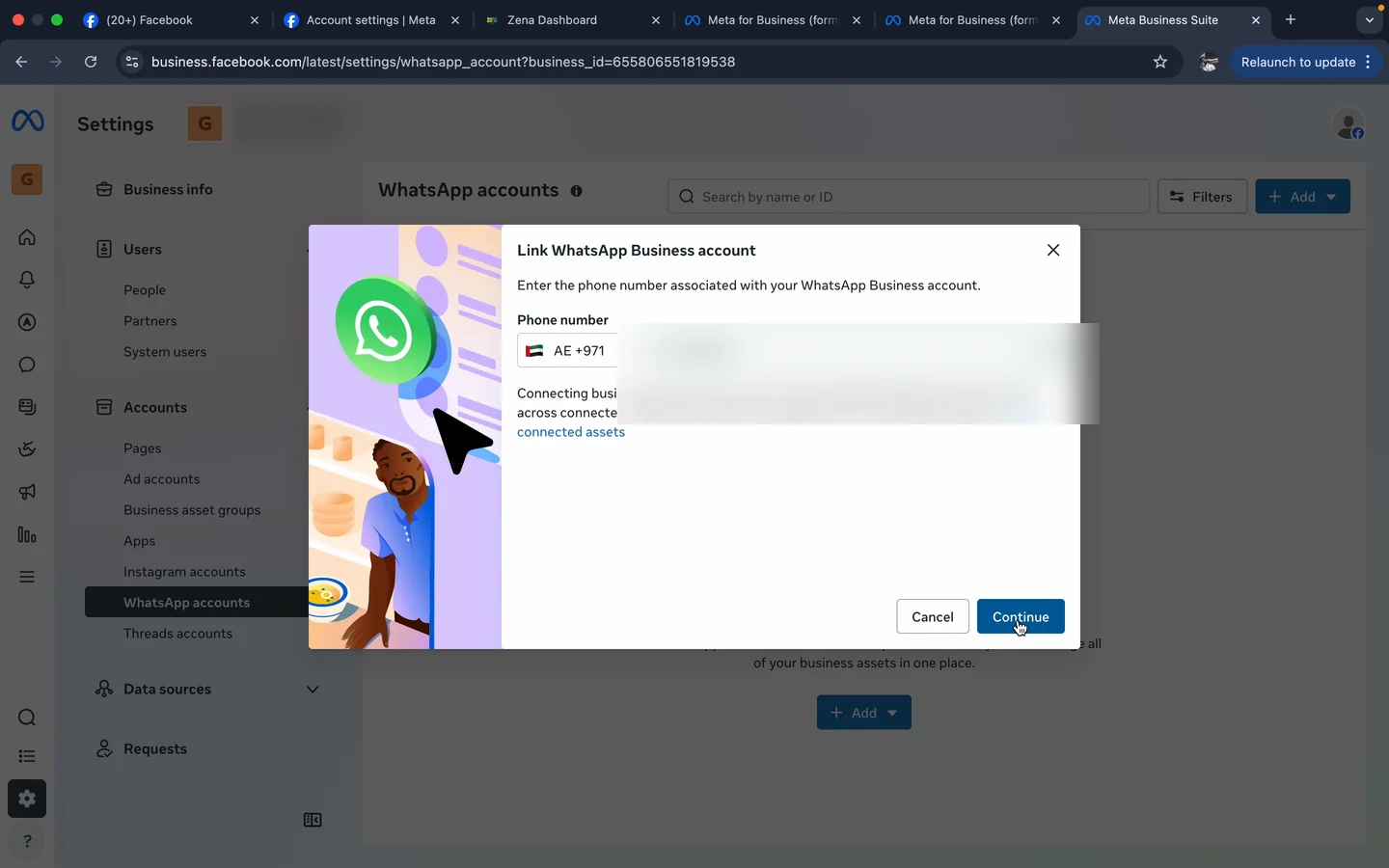The width and height of the screenshot is (1389, 868).
Task: Collapse sidebar with panel toggle icon
Action: [x=313, y=820]
